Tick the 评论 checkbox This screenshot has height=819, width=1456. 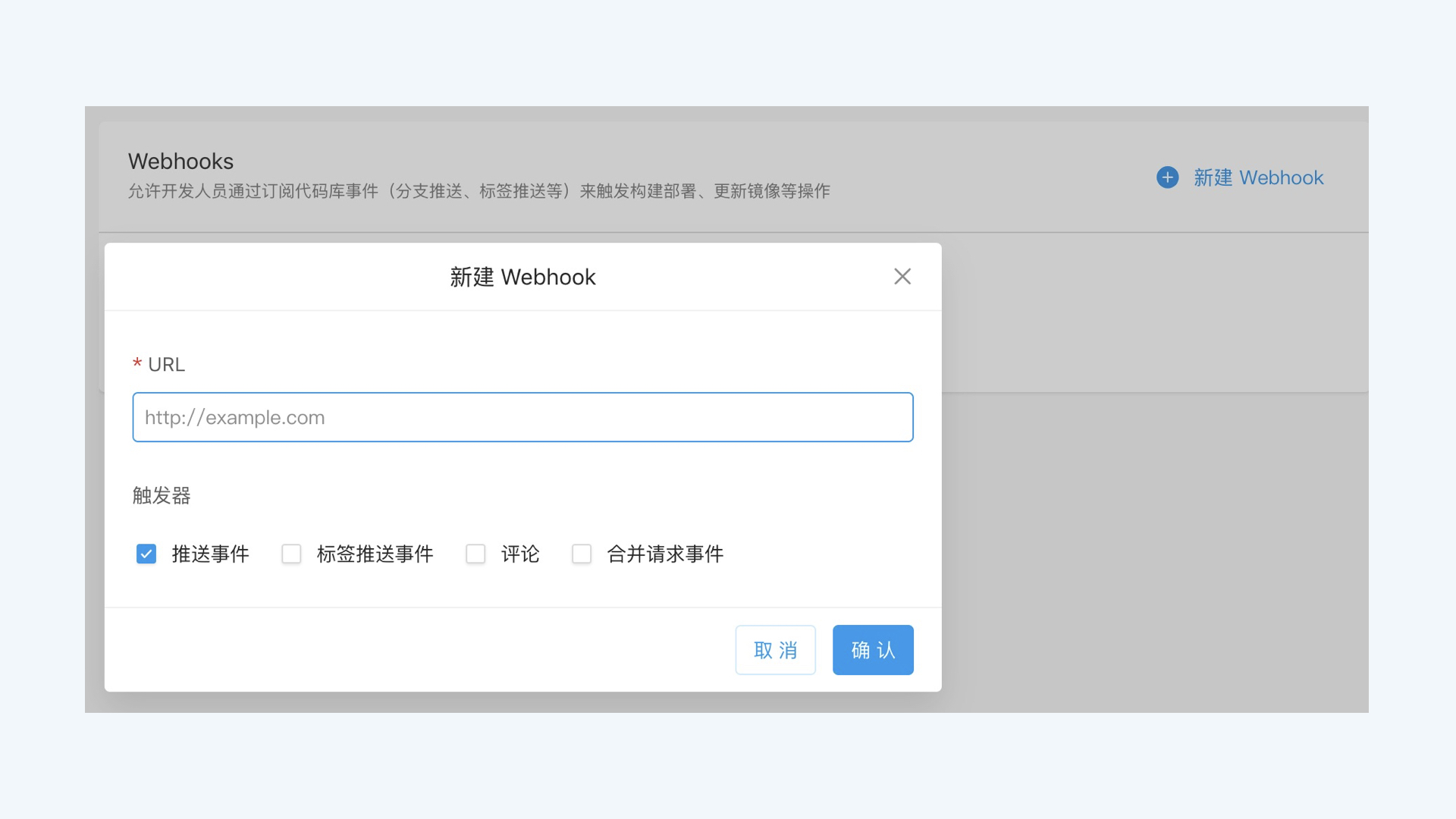(475, 554)
